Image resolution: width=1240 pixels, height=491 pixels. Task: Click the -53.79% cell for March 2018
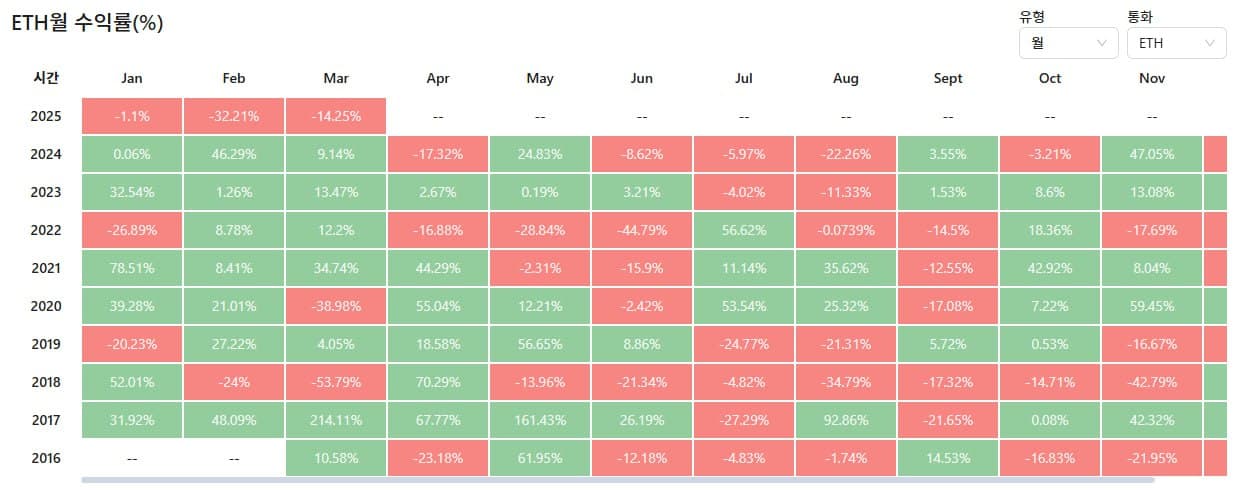pos(336,382)
